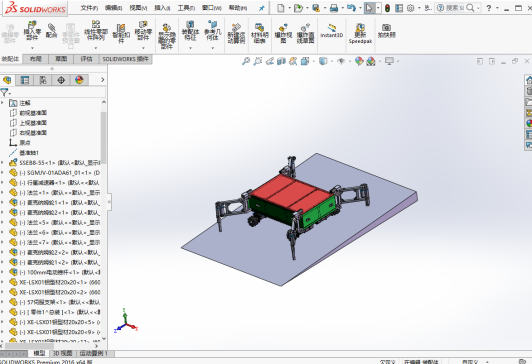Select XE-LSX01 20x20<1> tree item
The height and width of the screenshot is (364, 532).
pos(55,282)
